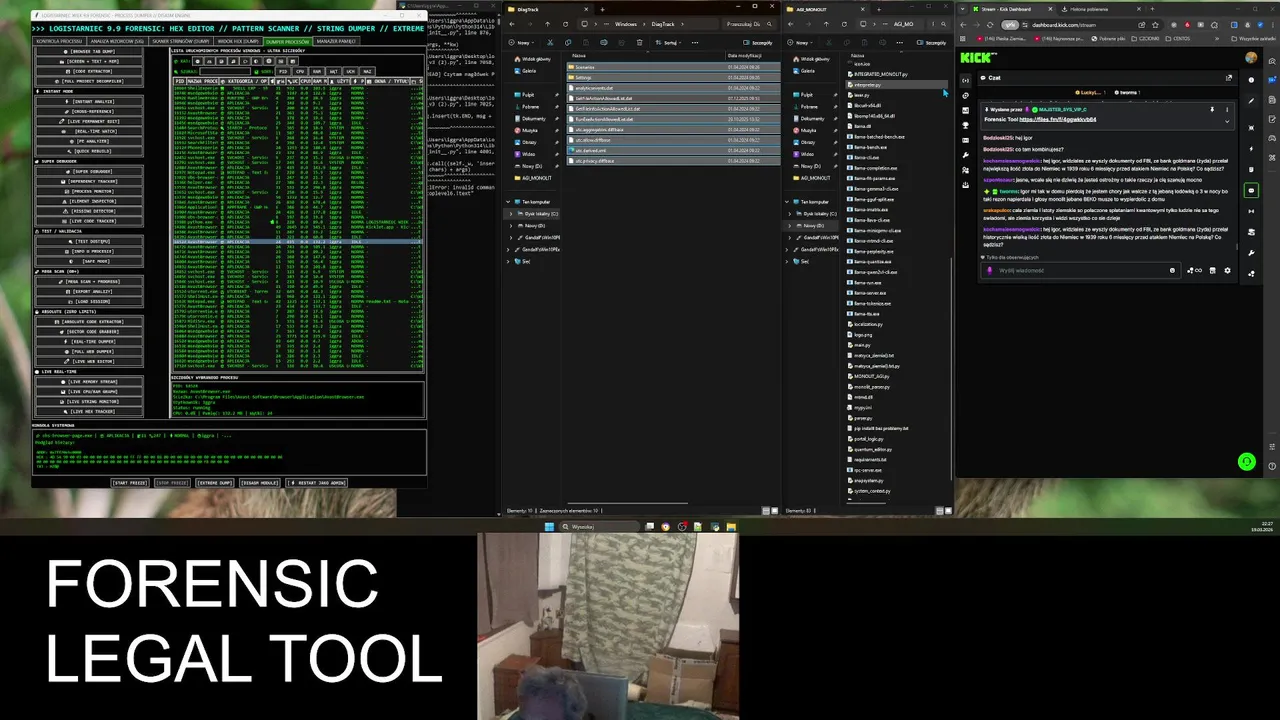Open the community users icon in Kick sidebar
The width and height of the screenshot is (1280, 720).
click(x=965, y=170)
